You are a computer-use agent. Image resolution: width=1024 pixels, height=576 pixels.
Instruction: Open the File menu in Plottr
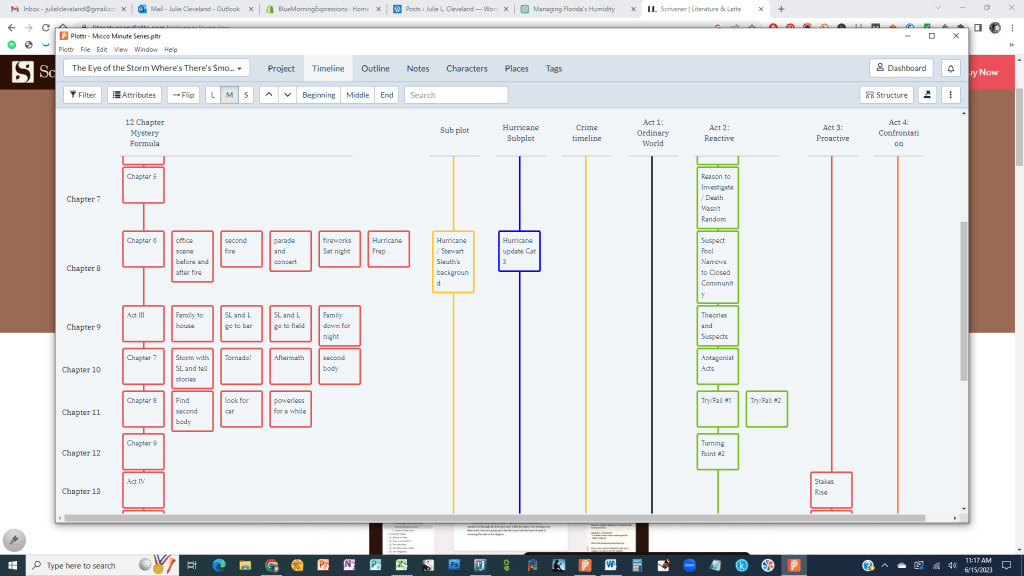[86, 48]
